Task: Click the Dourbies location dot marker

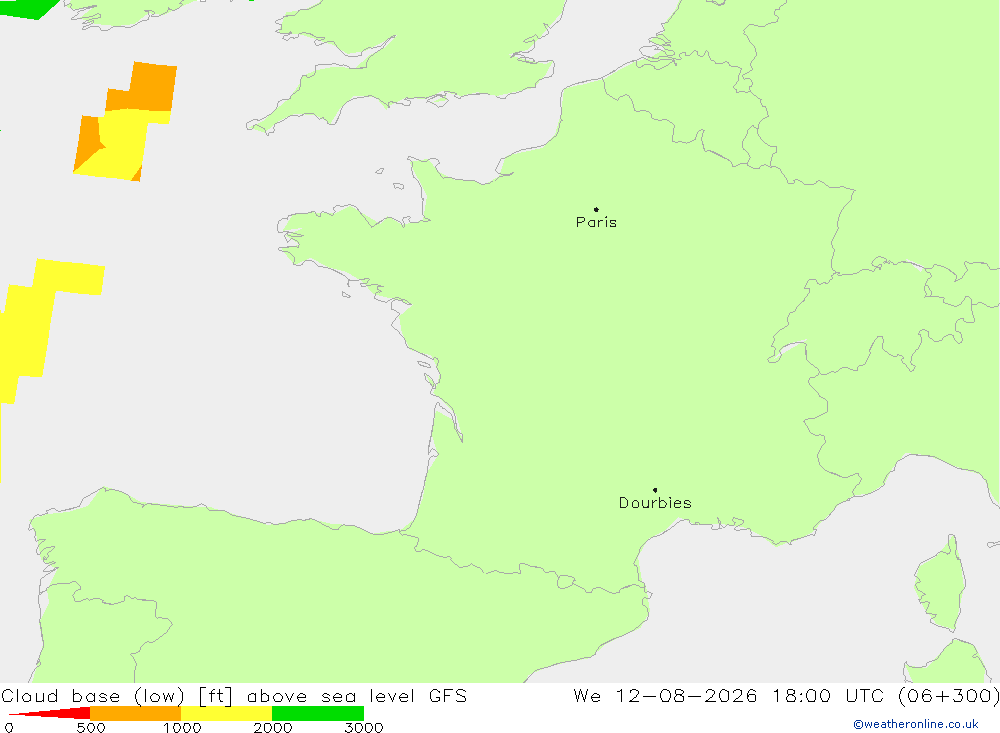Action: click(x=655, y=490)
